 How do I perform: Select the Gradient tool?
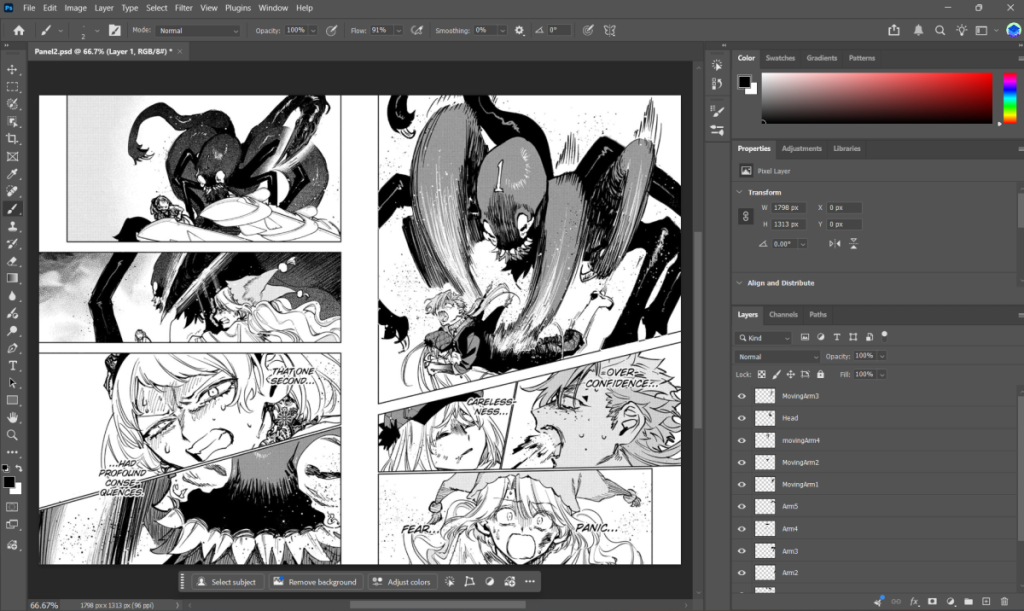tap(12, 279)
